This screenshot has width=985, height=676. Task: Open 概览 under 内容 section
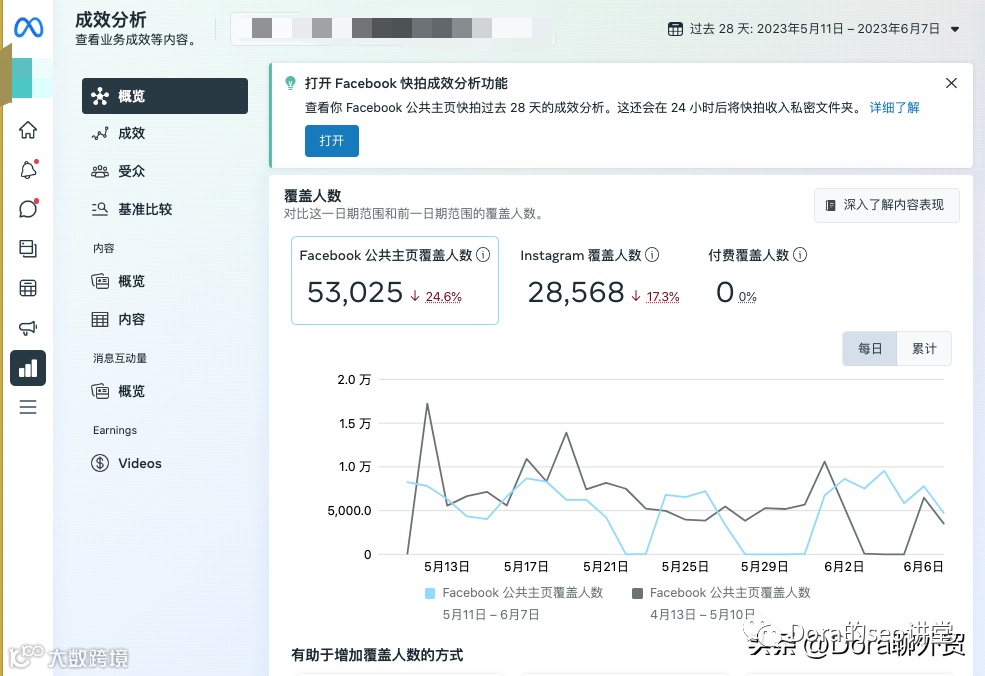pos(165,281)
